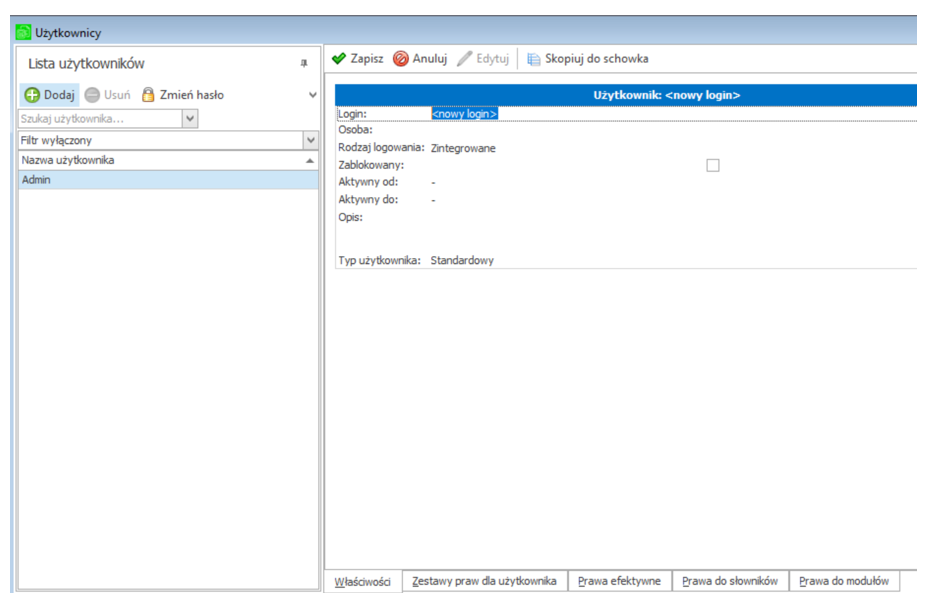This screenshot has width=940, height=603.
Task: Click the Usuń button label
Action: (117, 95)
